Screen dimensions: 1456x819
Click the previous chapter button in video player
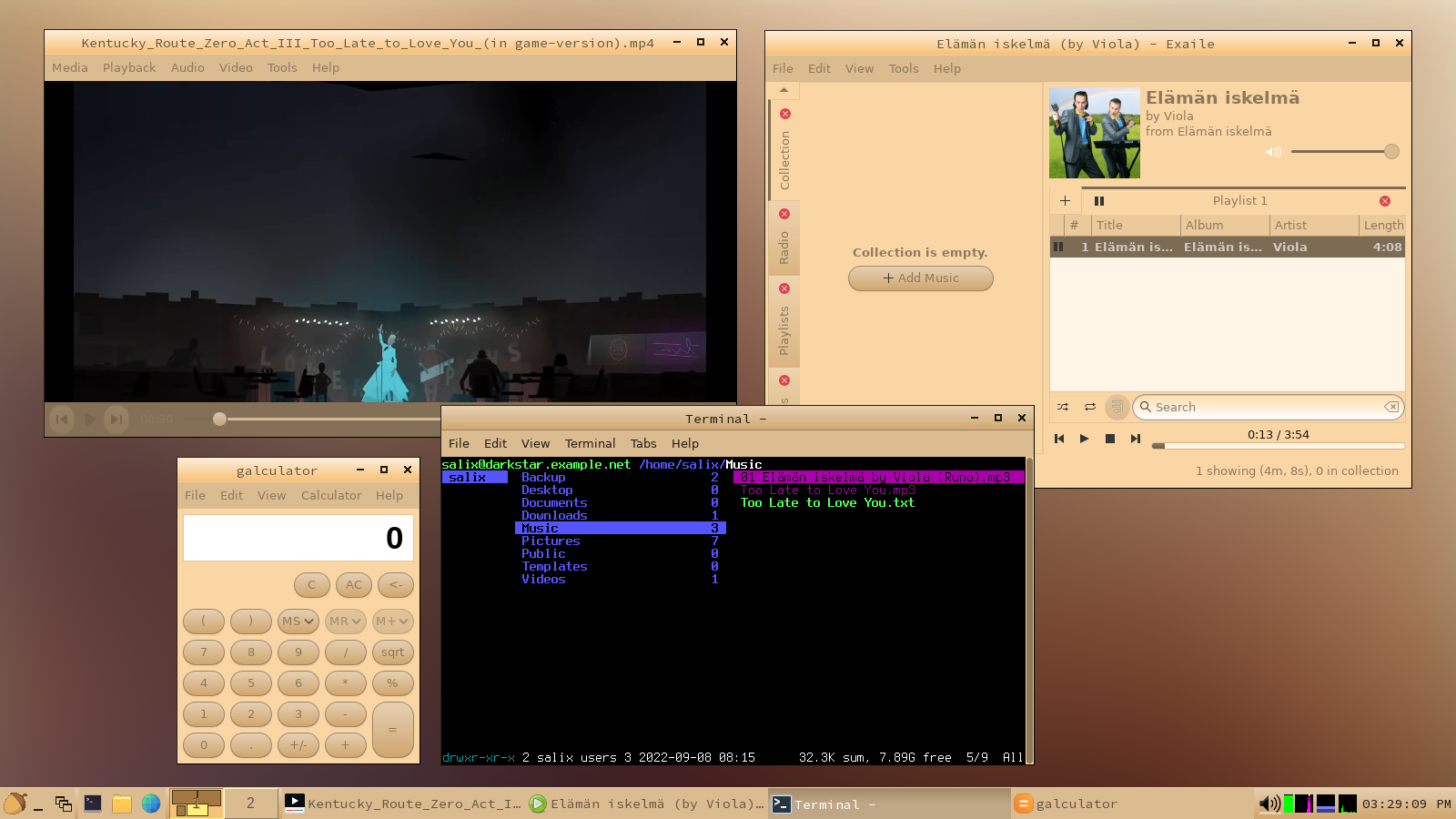tap(62, 419)
